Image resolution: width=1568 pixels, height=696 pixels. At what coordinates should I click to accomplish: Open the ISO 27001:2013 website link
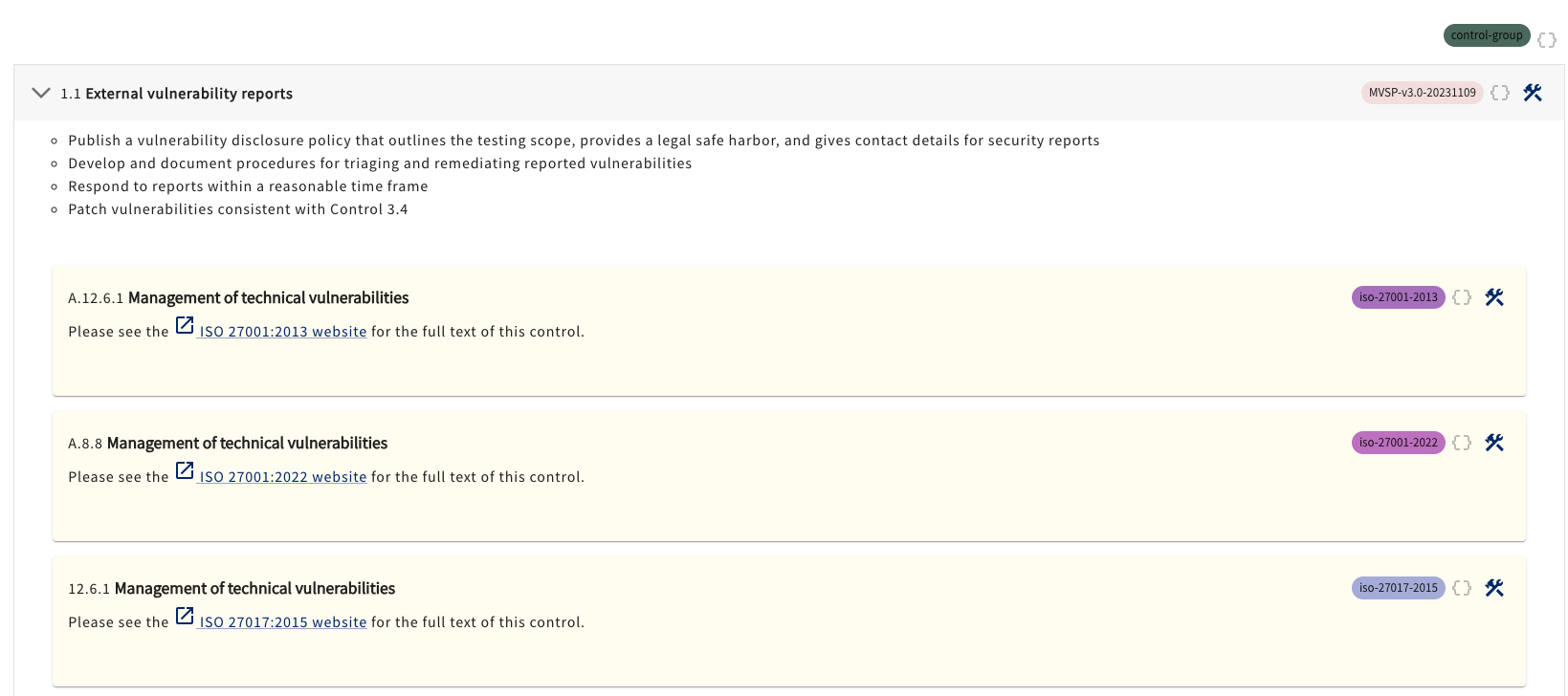pos(282,332)
